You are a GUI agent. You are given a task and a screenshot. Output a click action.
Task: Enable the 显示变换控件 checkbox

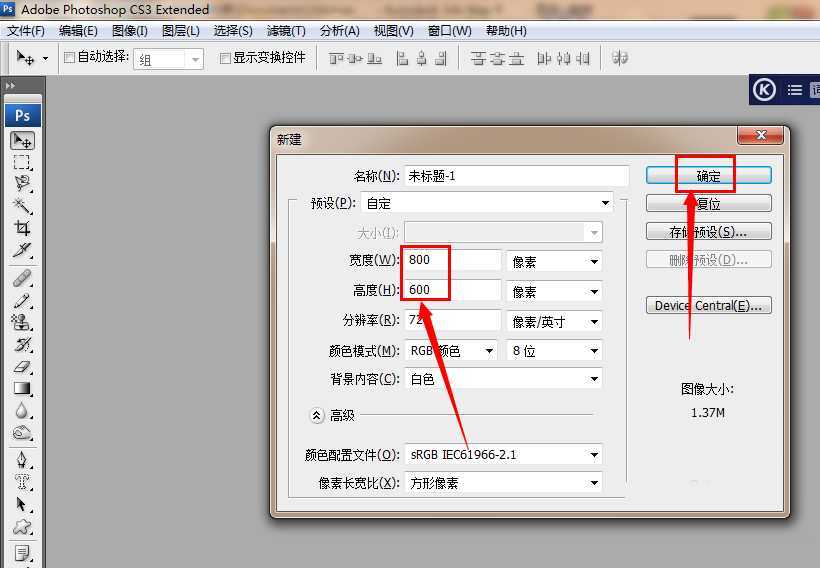tap(225, 58)
